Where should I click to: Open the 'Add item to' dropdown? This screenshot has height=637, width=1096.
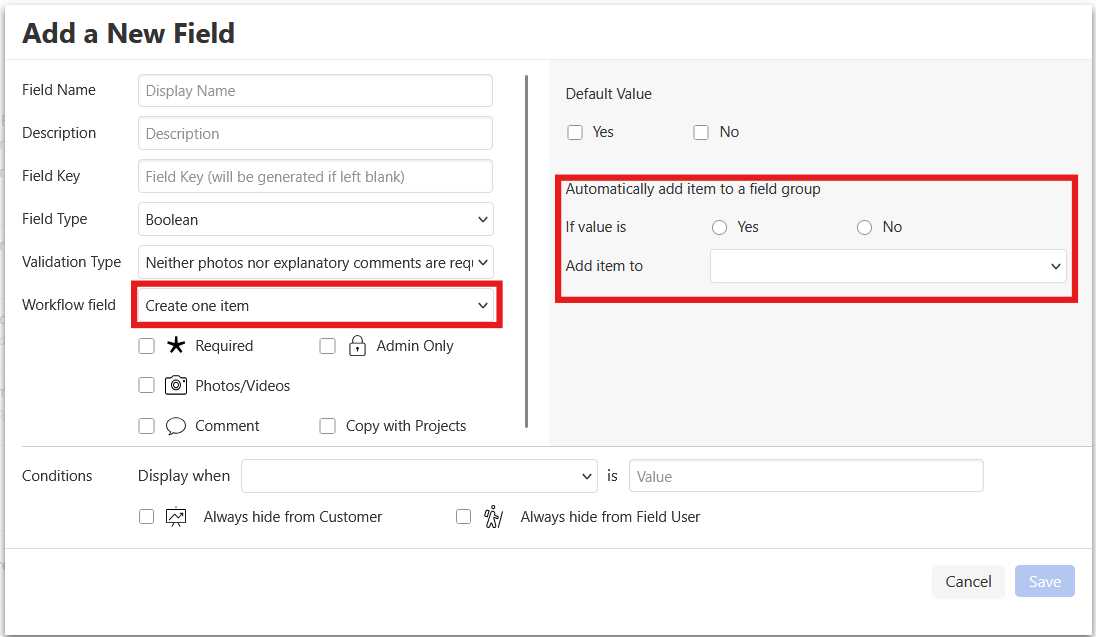tap(888, 266)
